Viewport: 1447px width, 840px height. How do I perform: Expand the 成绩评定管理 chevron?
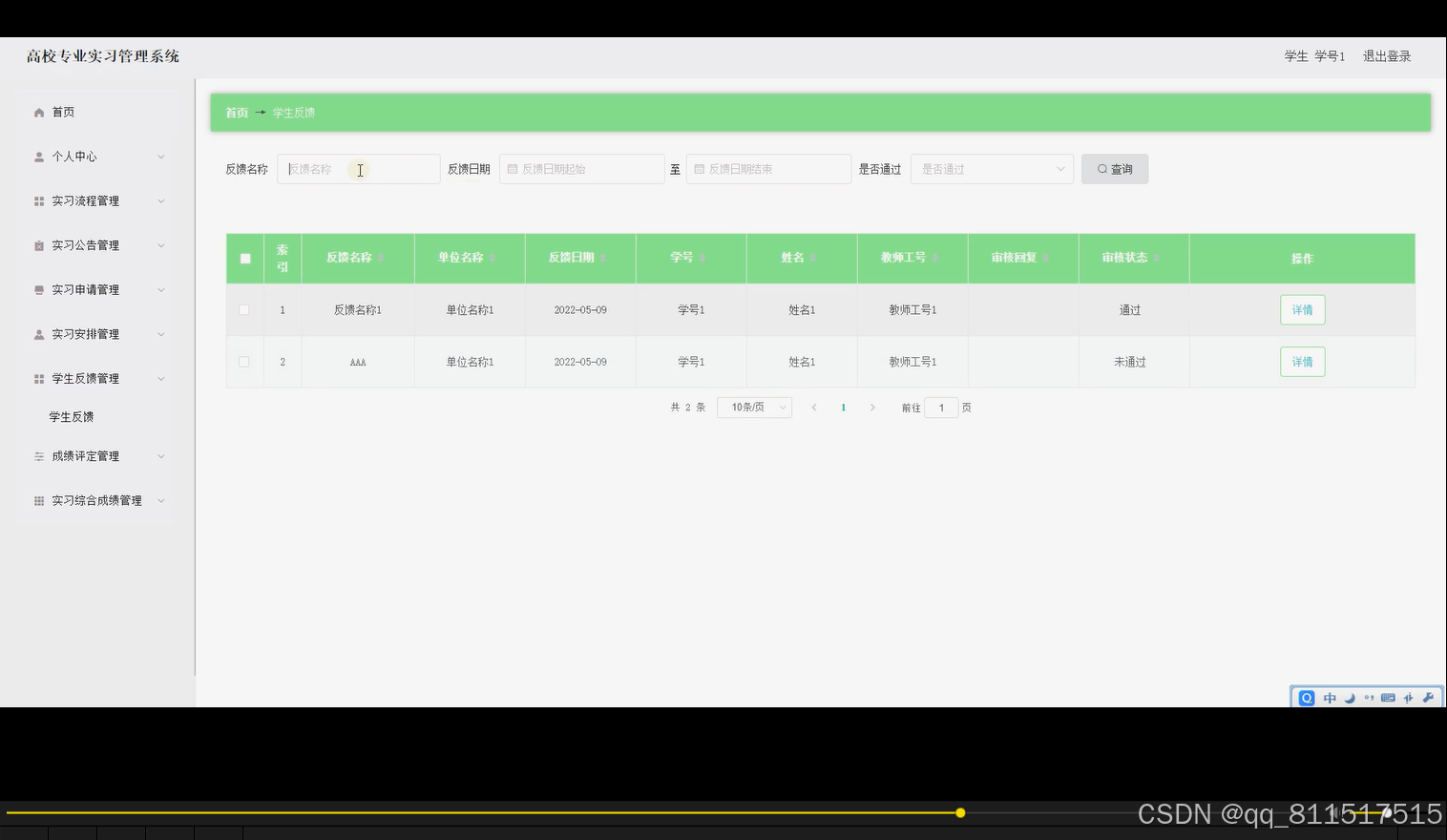tap(160, 456)
